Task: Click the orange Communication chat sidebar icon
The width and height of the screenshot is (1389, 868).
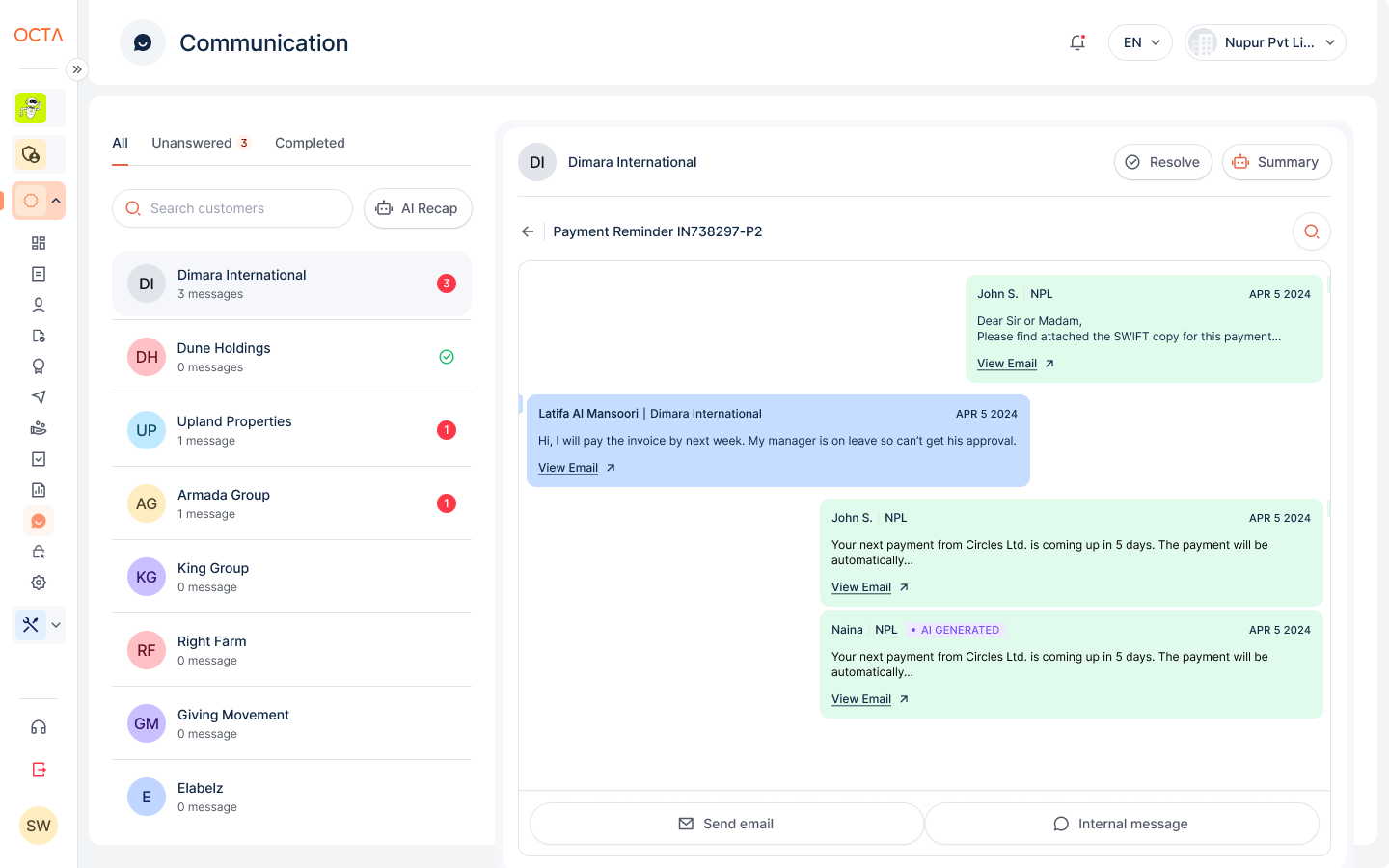Action: 39,521
